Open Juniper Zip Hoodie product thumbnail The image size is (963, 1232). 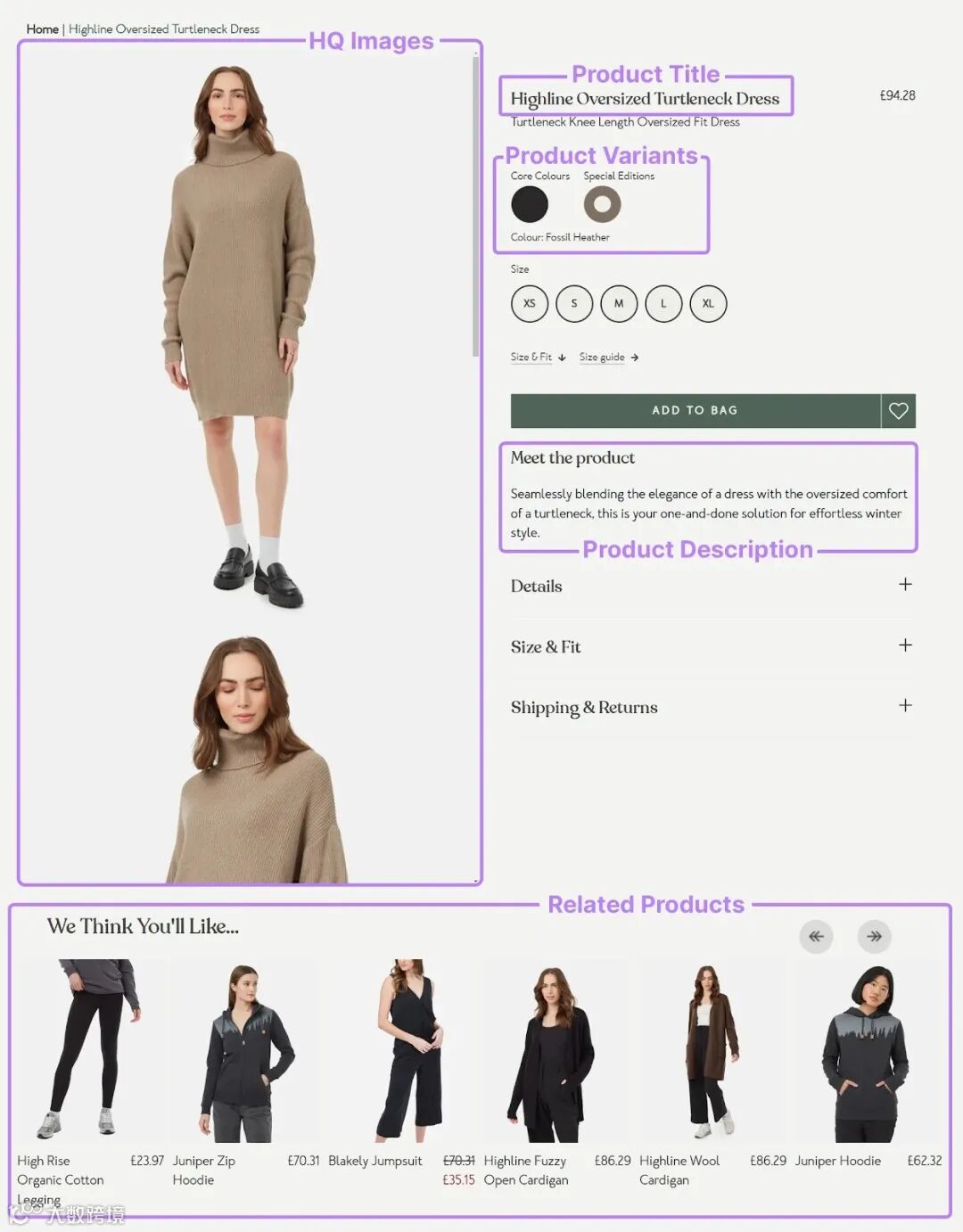point(243,1051)
